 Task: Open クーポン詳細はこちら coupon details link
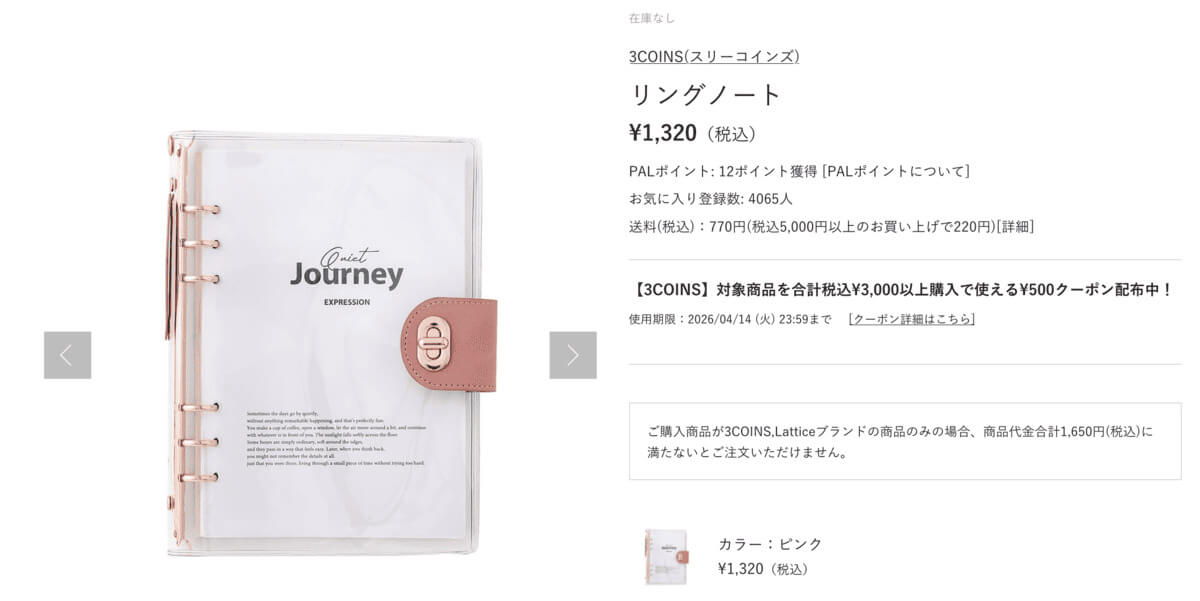911,319
